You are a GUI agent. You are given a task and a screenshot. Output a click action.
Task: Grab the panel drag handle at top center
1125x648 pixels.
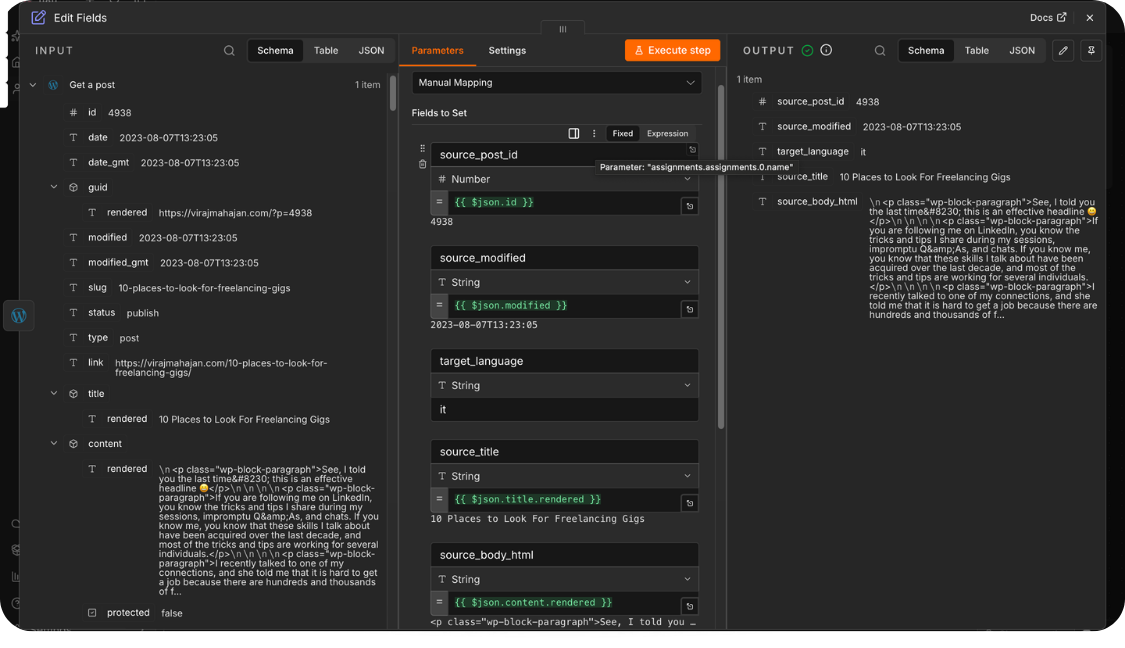pos(562,29)
